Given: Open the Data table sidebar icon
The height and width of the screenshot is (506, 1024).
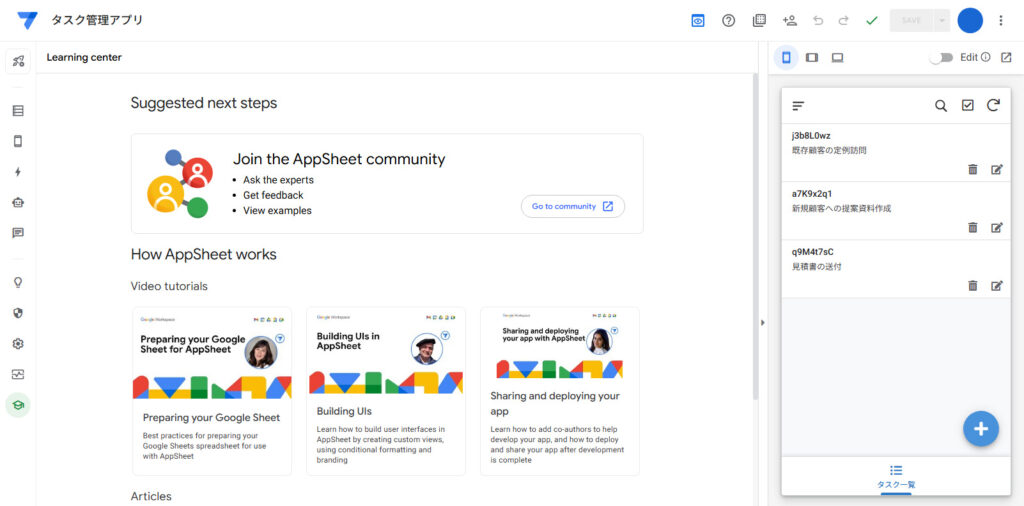Looking at the screenshot, I should click(18, 110).
